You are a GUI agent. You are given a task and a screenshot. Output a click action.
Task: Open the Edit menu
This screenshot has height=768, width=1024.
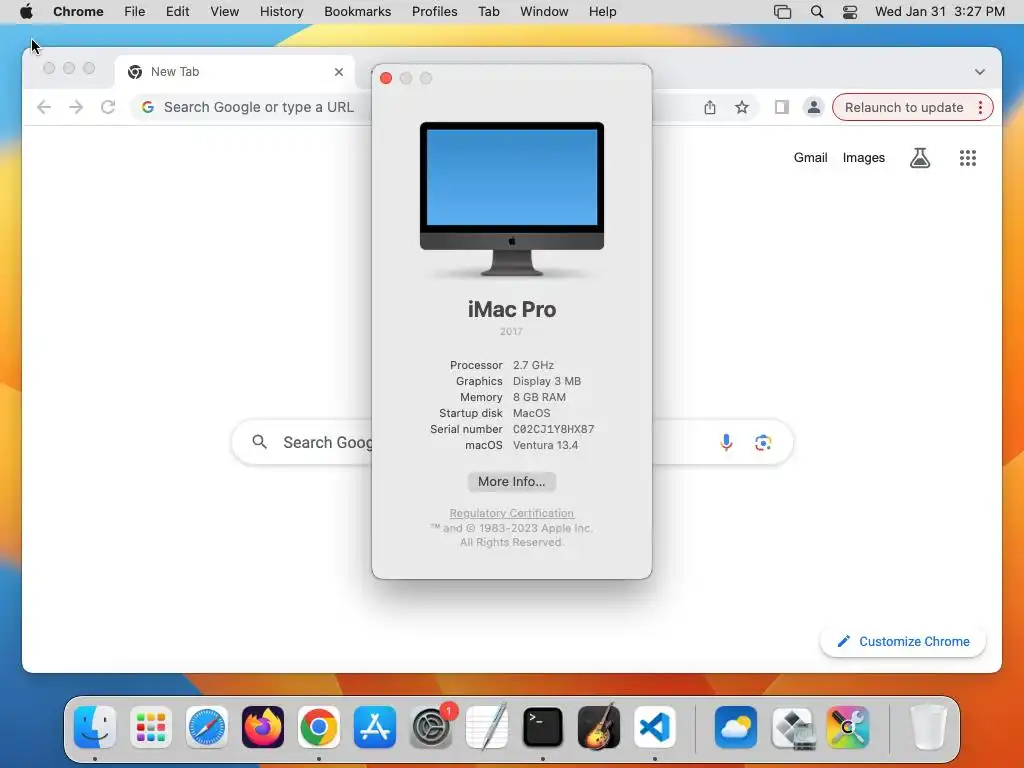[177, 12]
